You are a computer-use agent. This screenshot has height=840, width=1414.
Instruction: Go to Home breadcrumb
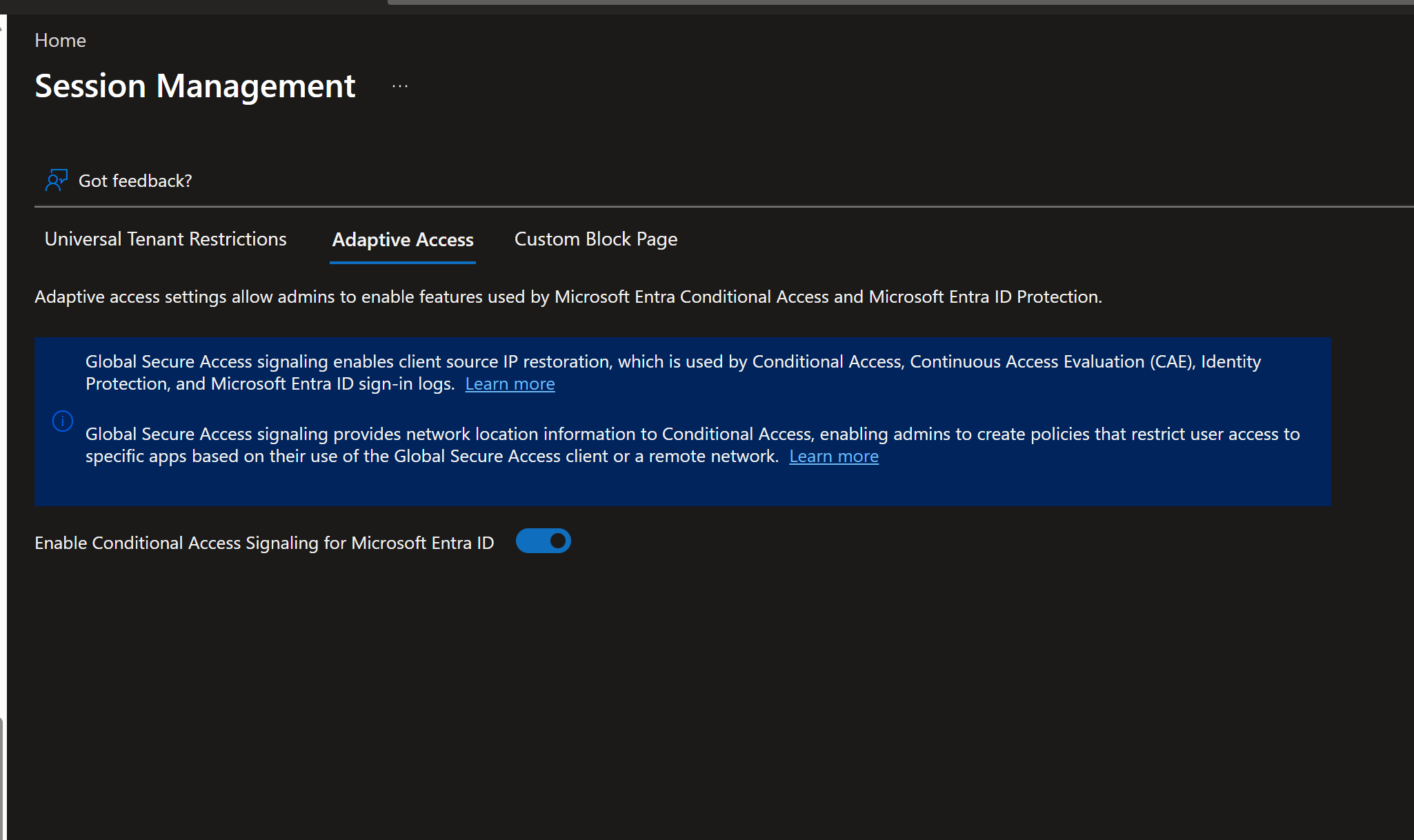(x=61, y=40)
